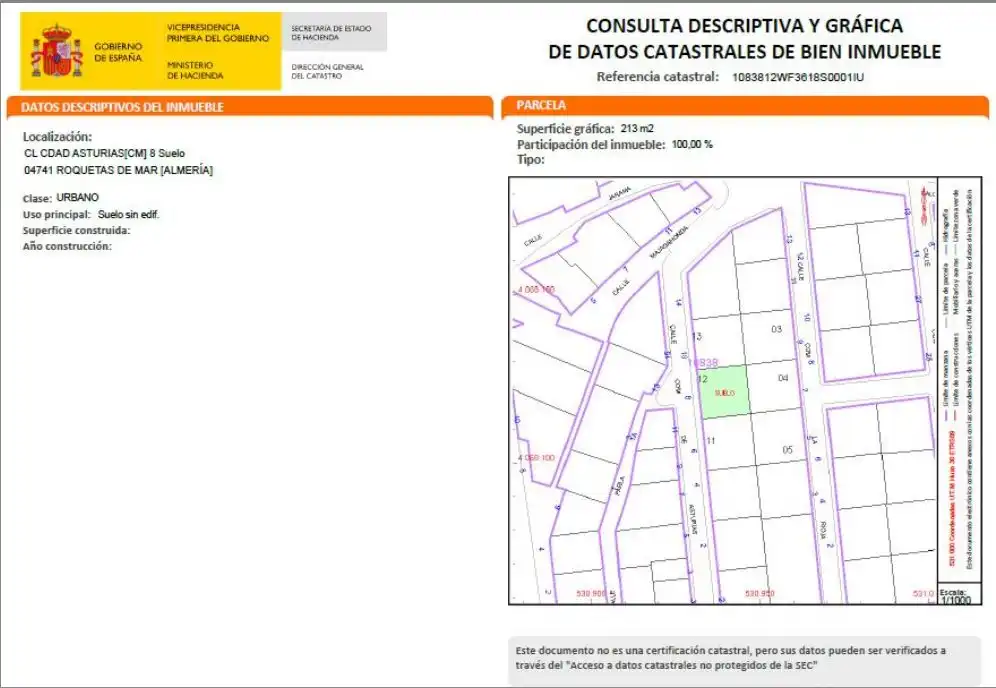996x688 pixels.
Task: Click the Gobierno de España coat of arms
Action: (x=57, y=51)
